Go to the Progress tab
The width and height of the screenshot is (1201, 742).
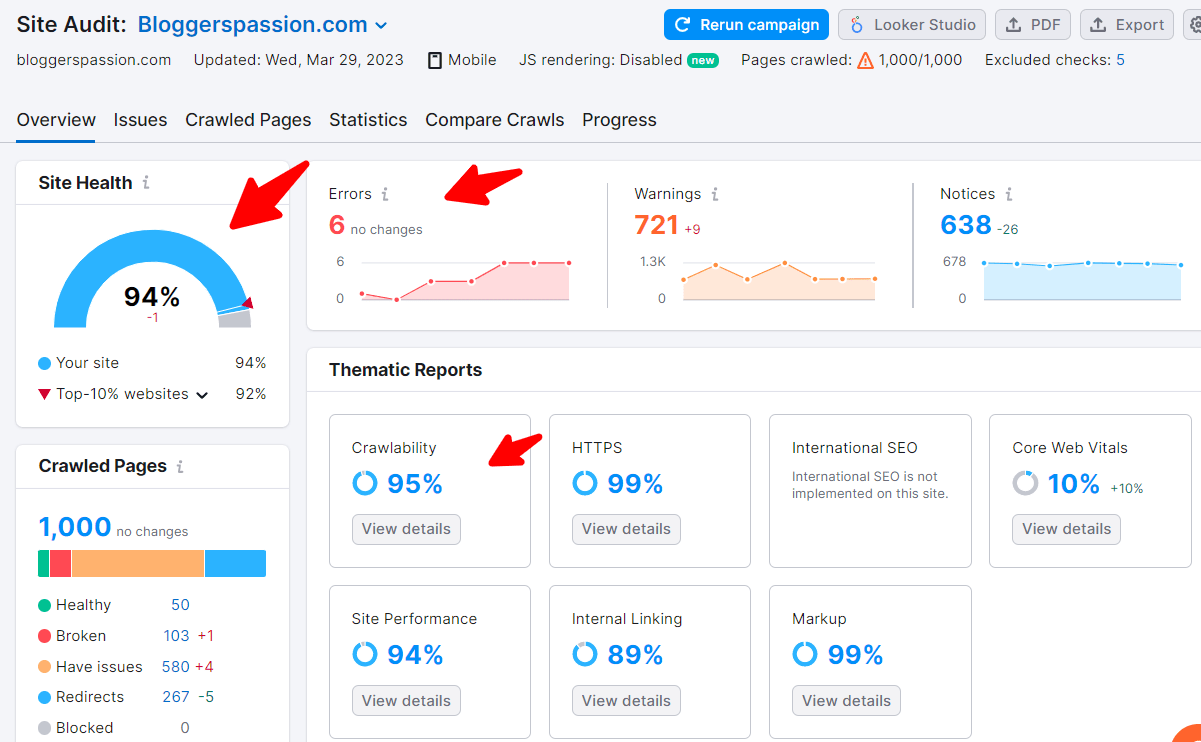pyautogui.click(x=619, y=120)
